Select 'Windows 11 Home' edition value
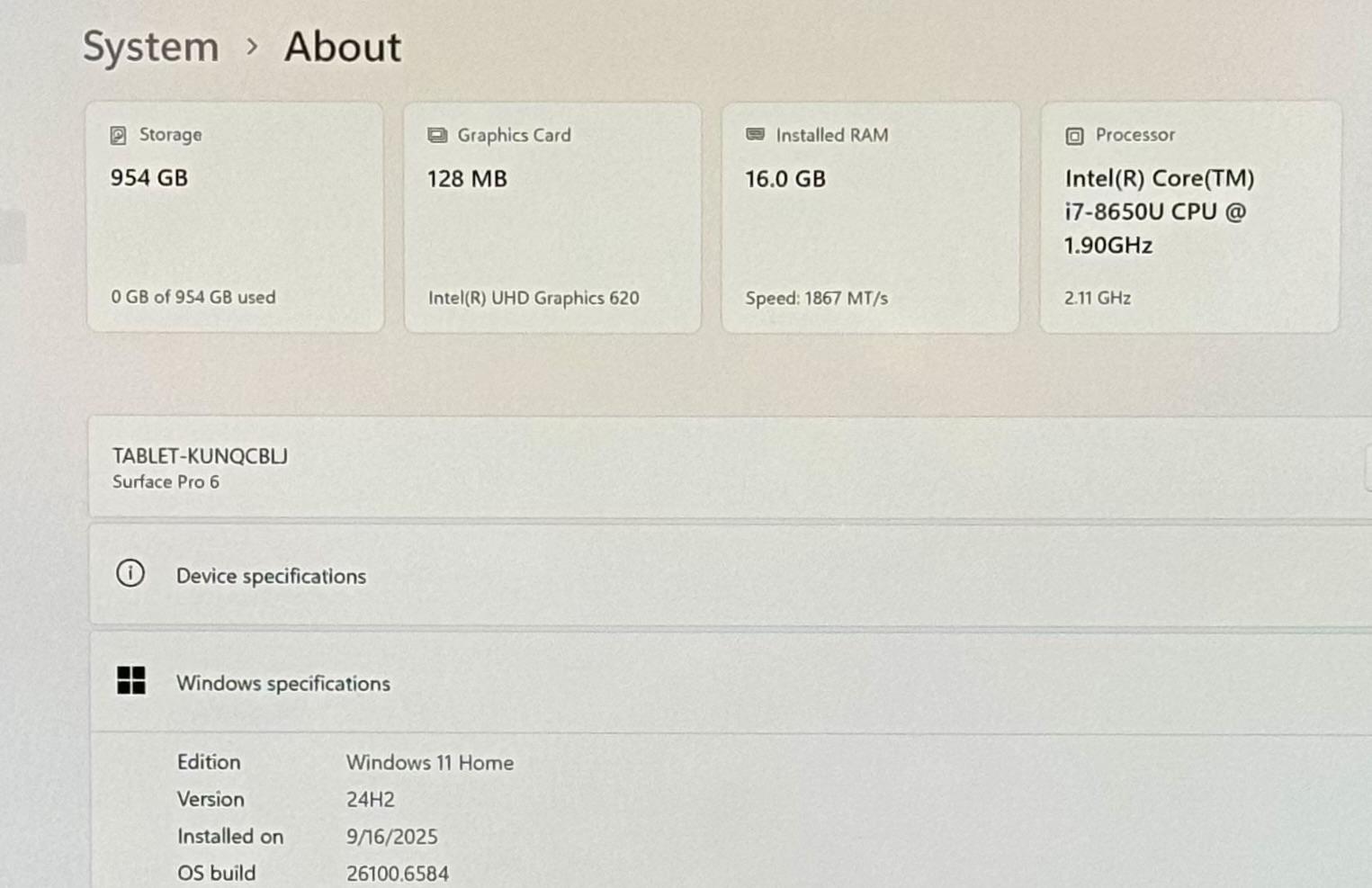The image size is (1372, 888). click(430, 763)
